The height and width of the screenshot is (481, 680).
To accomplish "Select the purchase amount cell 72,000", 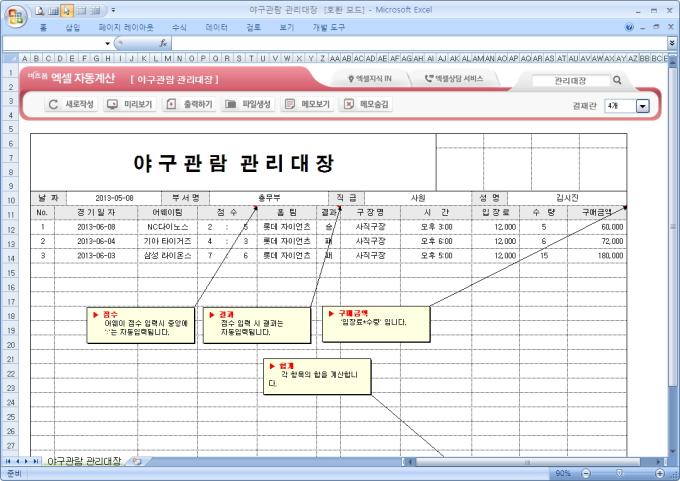I will [x=597, y=241].
